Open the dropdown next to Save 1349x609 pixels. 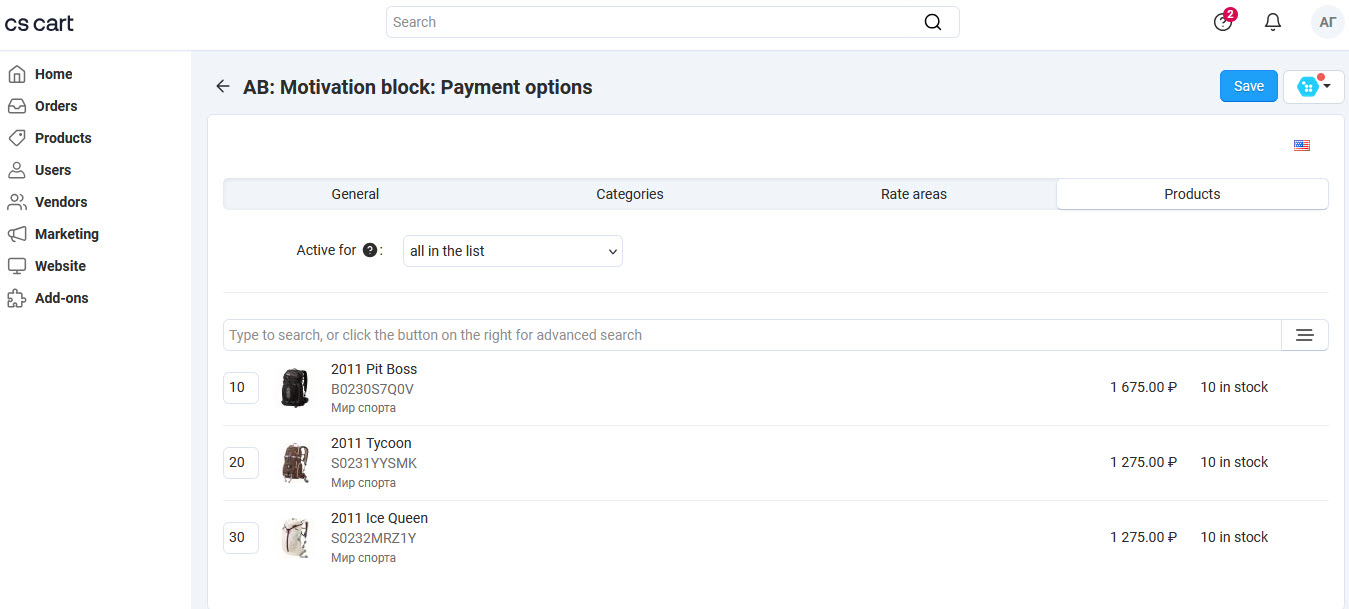click(x=1314, y=87)
